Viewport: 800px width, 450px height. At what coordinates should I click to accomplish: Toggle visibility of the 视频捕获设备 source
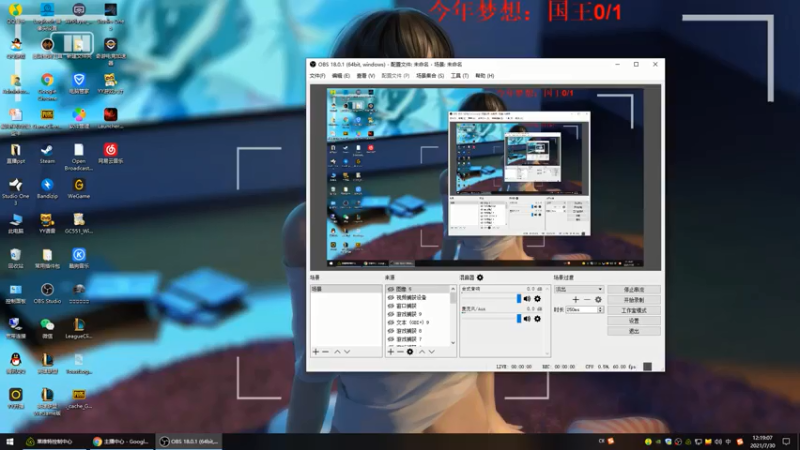tap(391, 297)
